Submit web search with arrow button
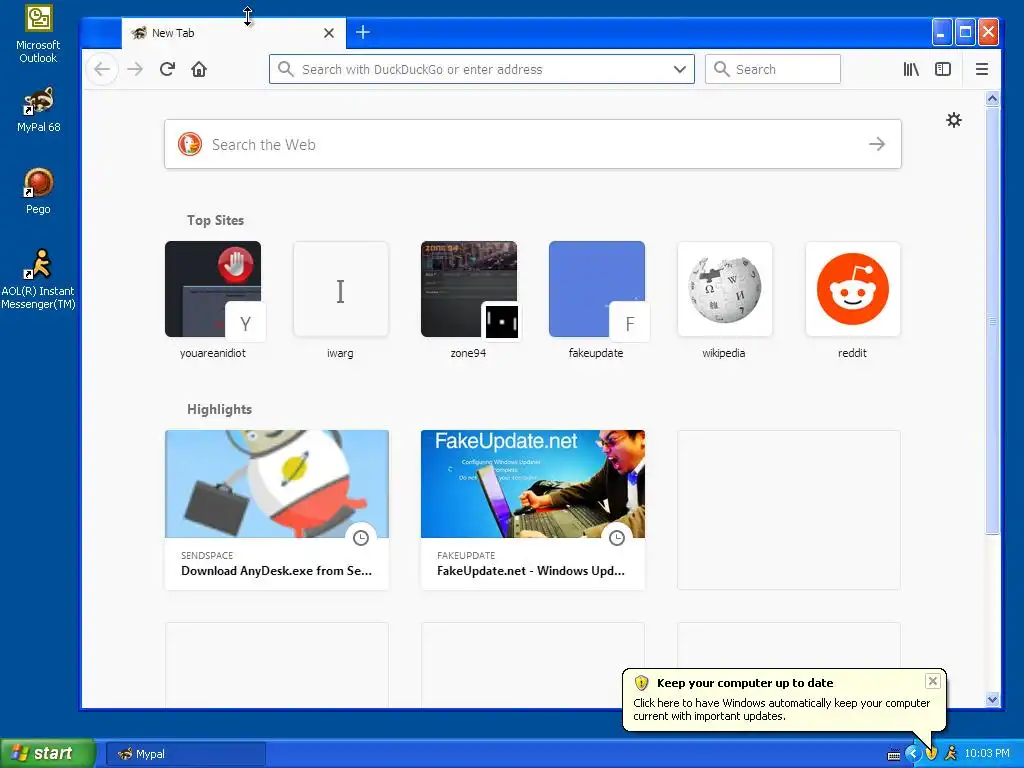Viewport: 1024px width, 768px height. [877, 144]
